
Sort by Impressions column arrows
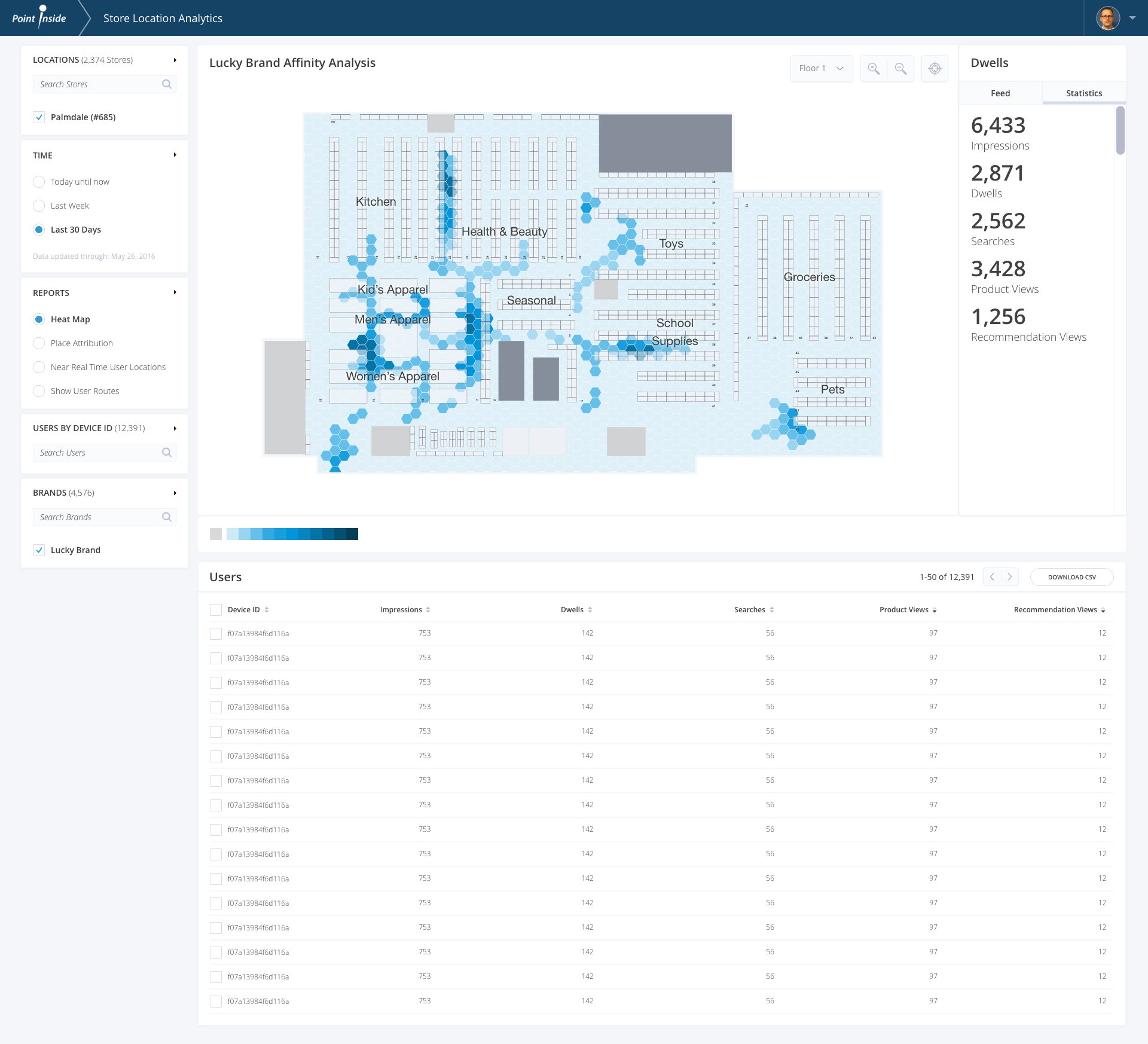[428, 610]
